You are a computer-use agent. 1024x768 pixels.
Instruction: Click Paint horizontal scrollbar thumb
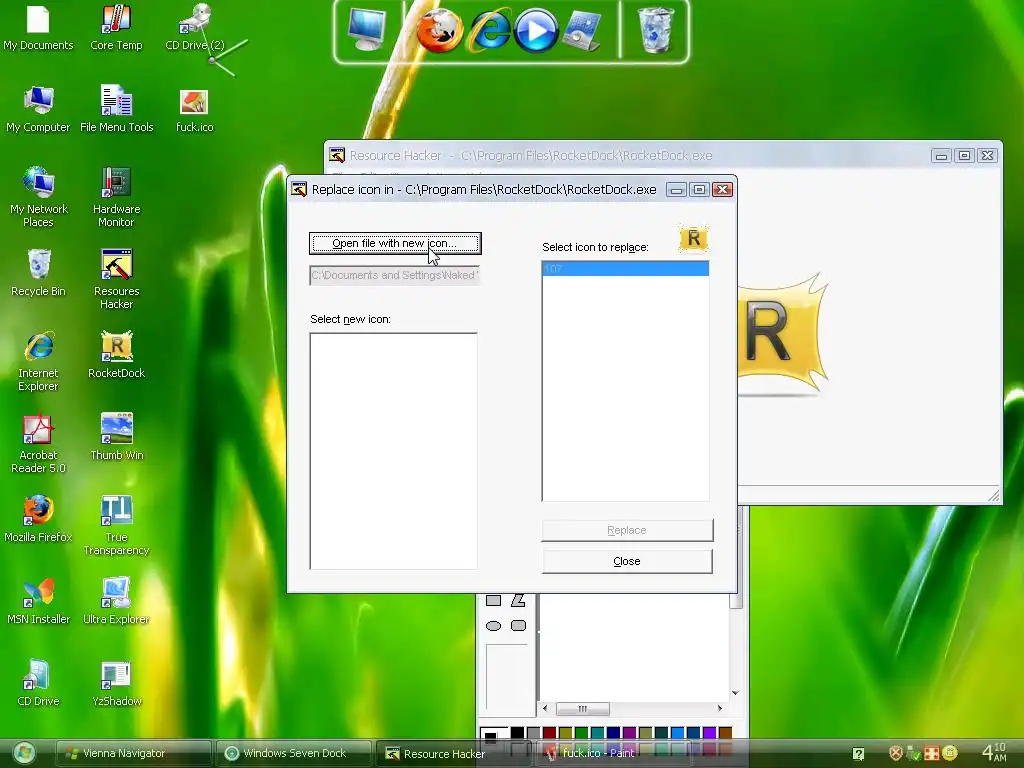click(583, 709)
